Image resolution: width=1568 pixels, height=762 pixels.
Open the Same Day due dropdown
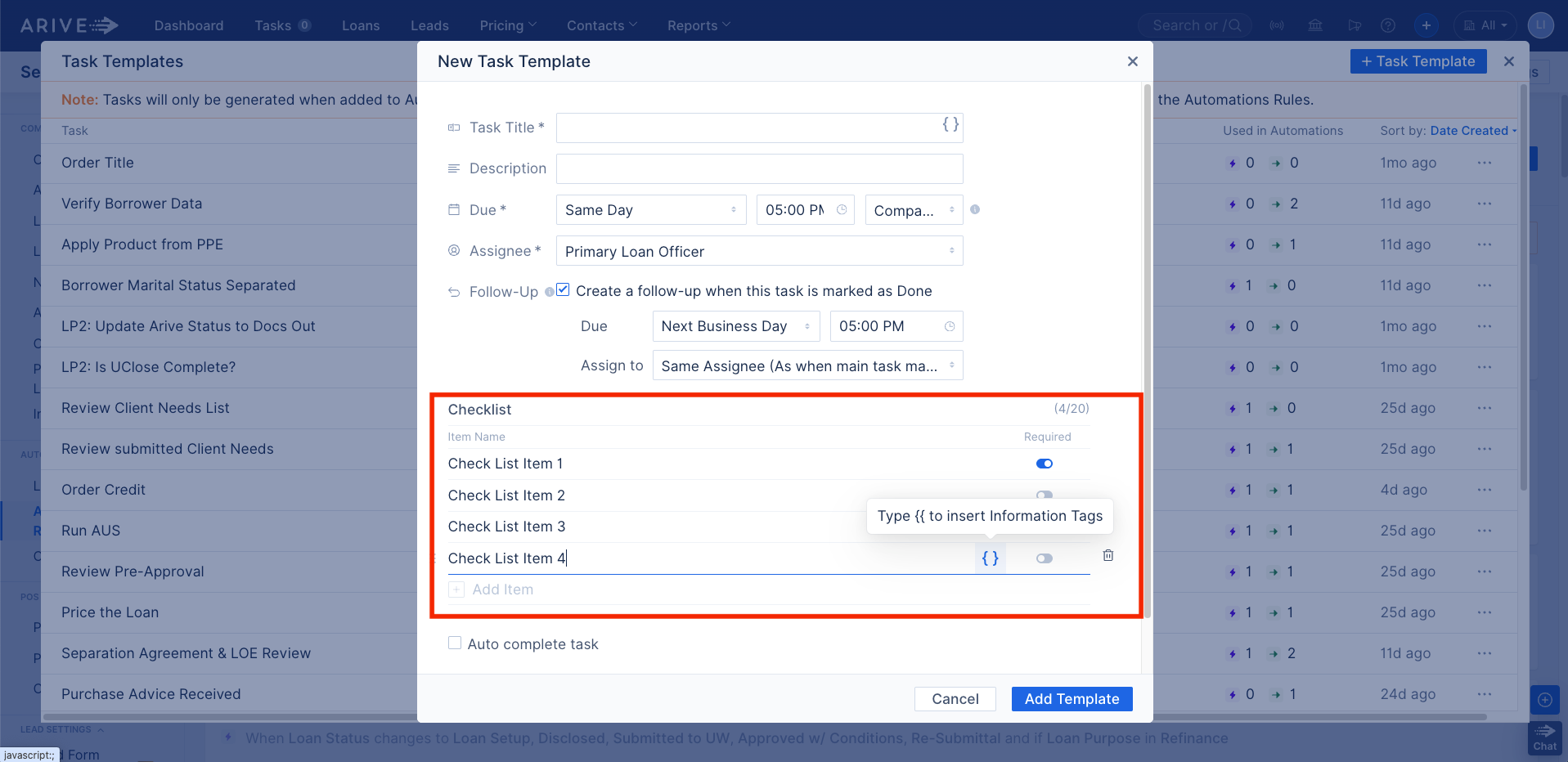point(650,209)
